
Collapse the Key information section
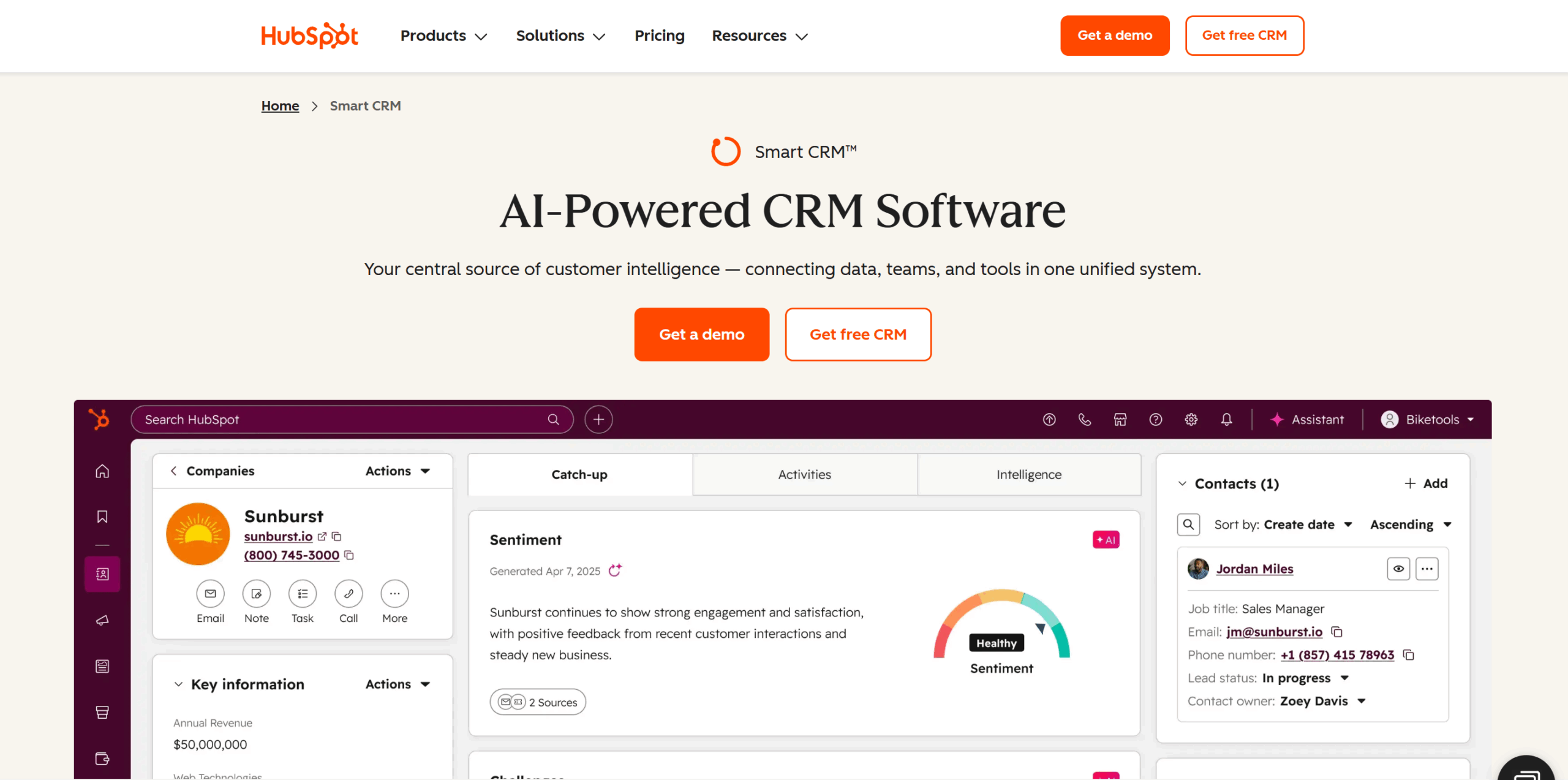(x=178, y=684)
